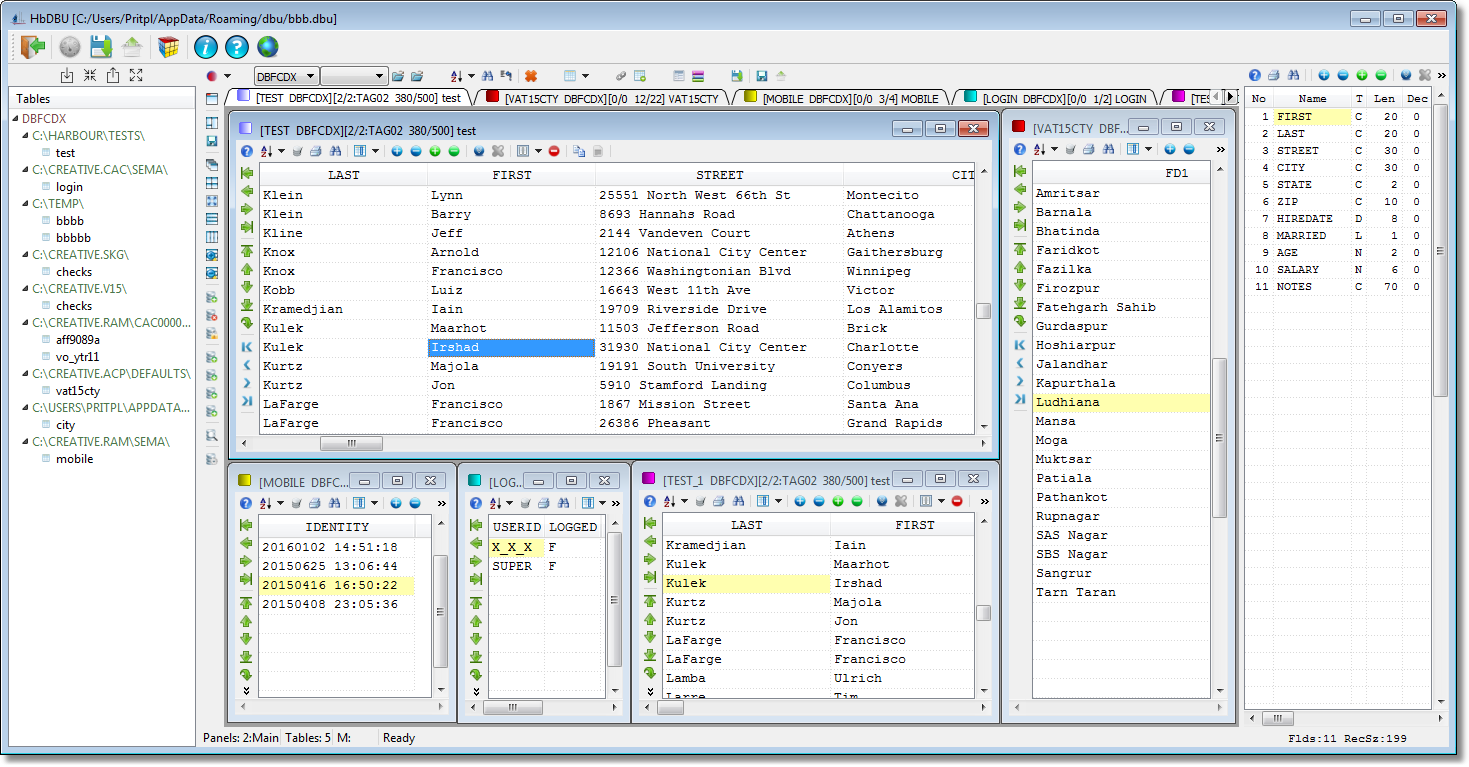
Task: Click horizontal scrollbar thumb in top TEST browser
Action: tap(351, 443)
